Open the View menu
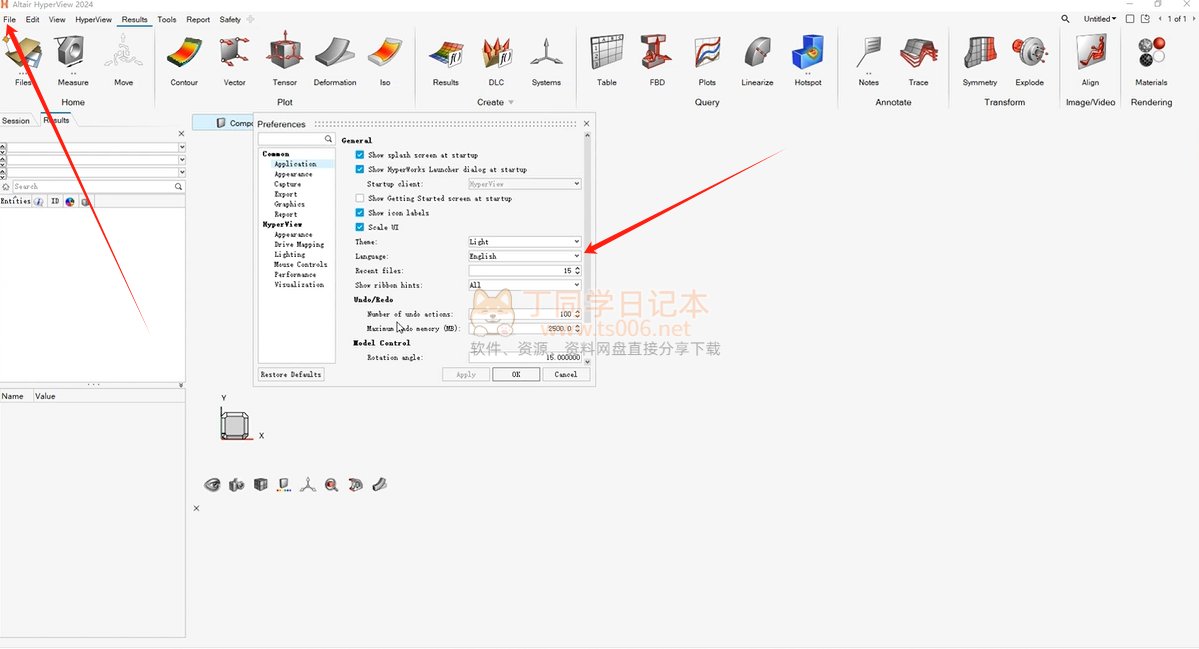The width and height of the screenshot is (1199, 649). tap(57, 20)
